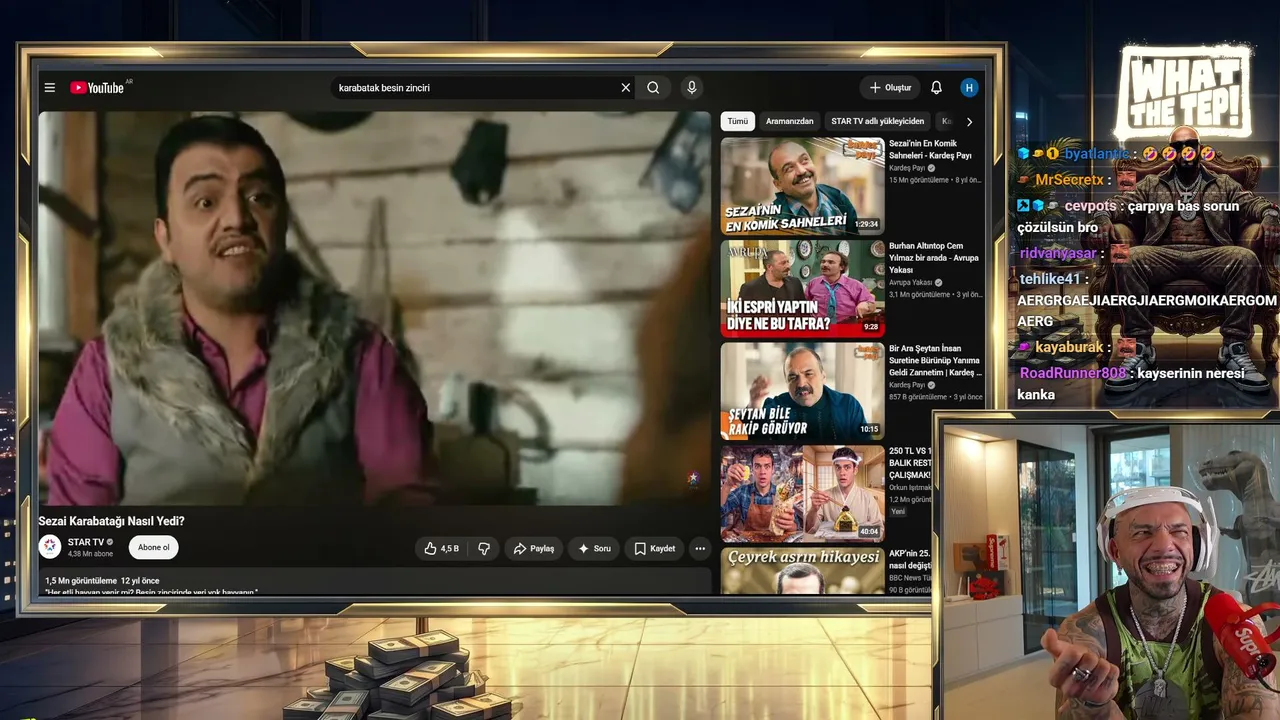The height and width of the screenshot is (720, 1280).
Task: Open the YouTube hamburger guide menu
Action: click(x=49, y=88)
